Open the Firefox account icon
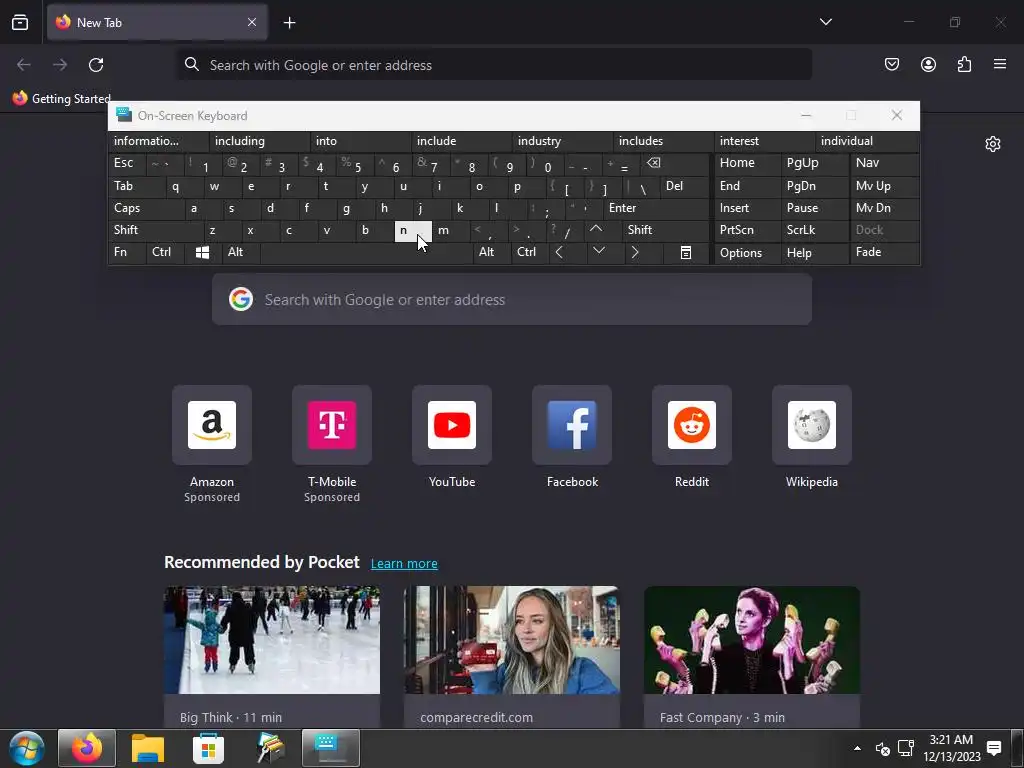The height and width of the screenshot is (768, 1024). pos(928,64)
